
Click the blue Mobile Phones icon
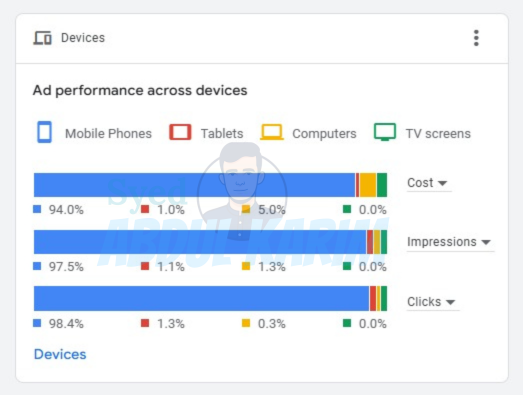point(44,132)
